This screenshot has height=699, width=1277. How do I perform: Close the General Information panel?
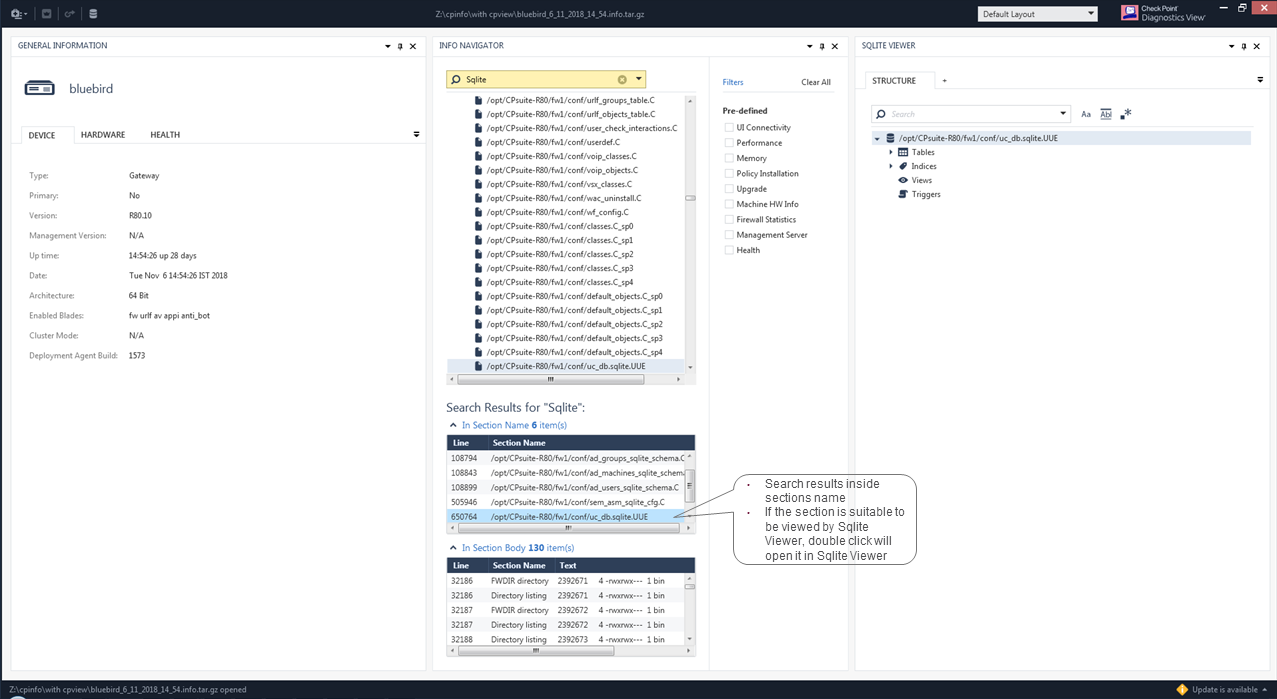[x=413, y=46]
